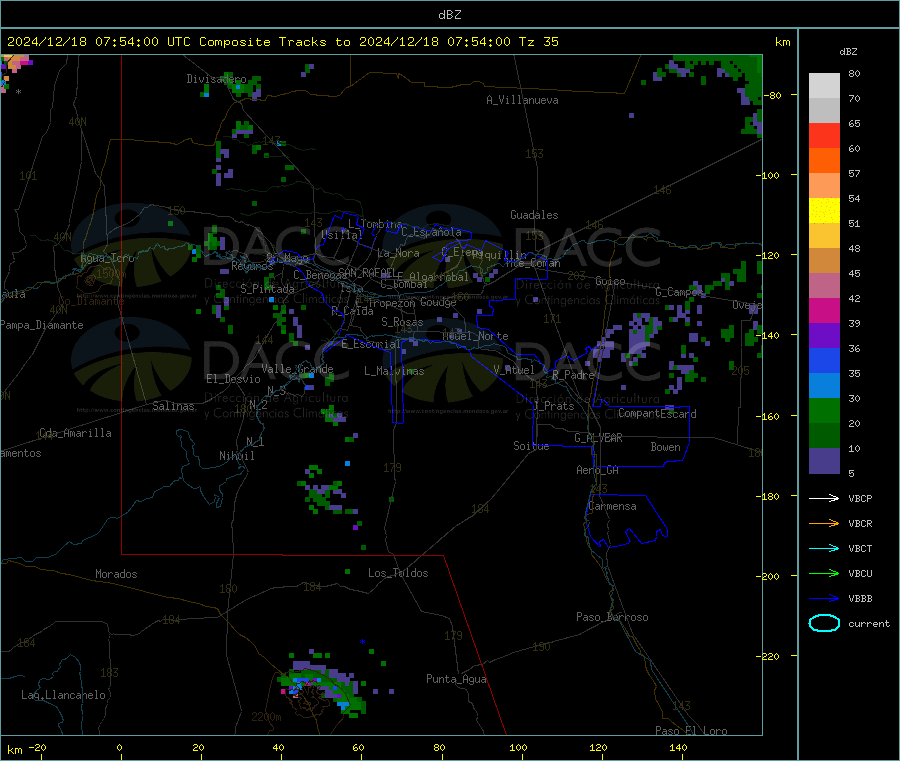Click the cyan 'current' ellipse legend
Screen dimensions: 900x761
tap(824, 623)
